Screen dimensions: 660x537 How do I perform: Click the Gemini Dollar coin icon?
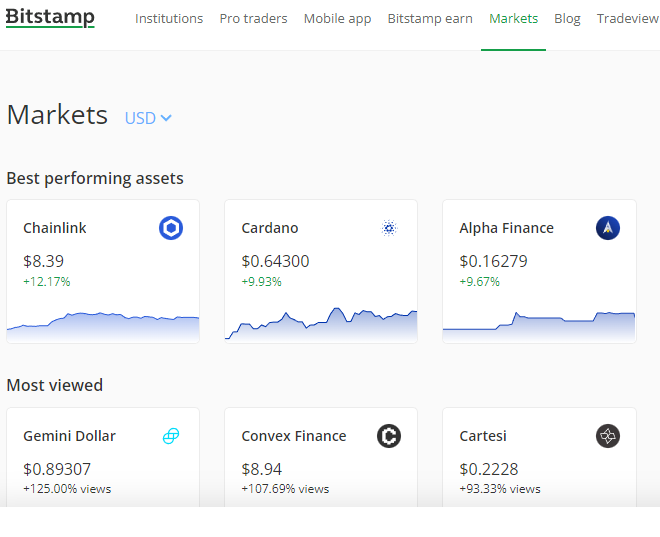pyautogui.click(x=171, y=436)
